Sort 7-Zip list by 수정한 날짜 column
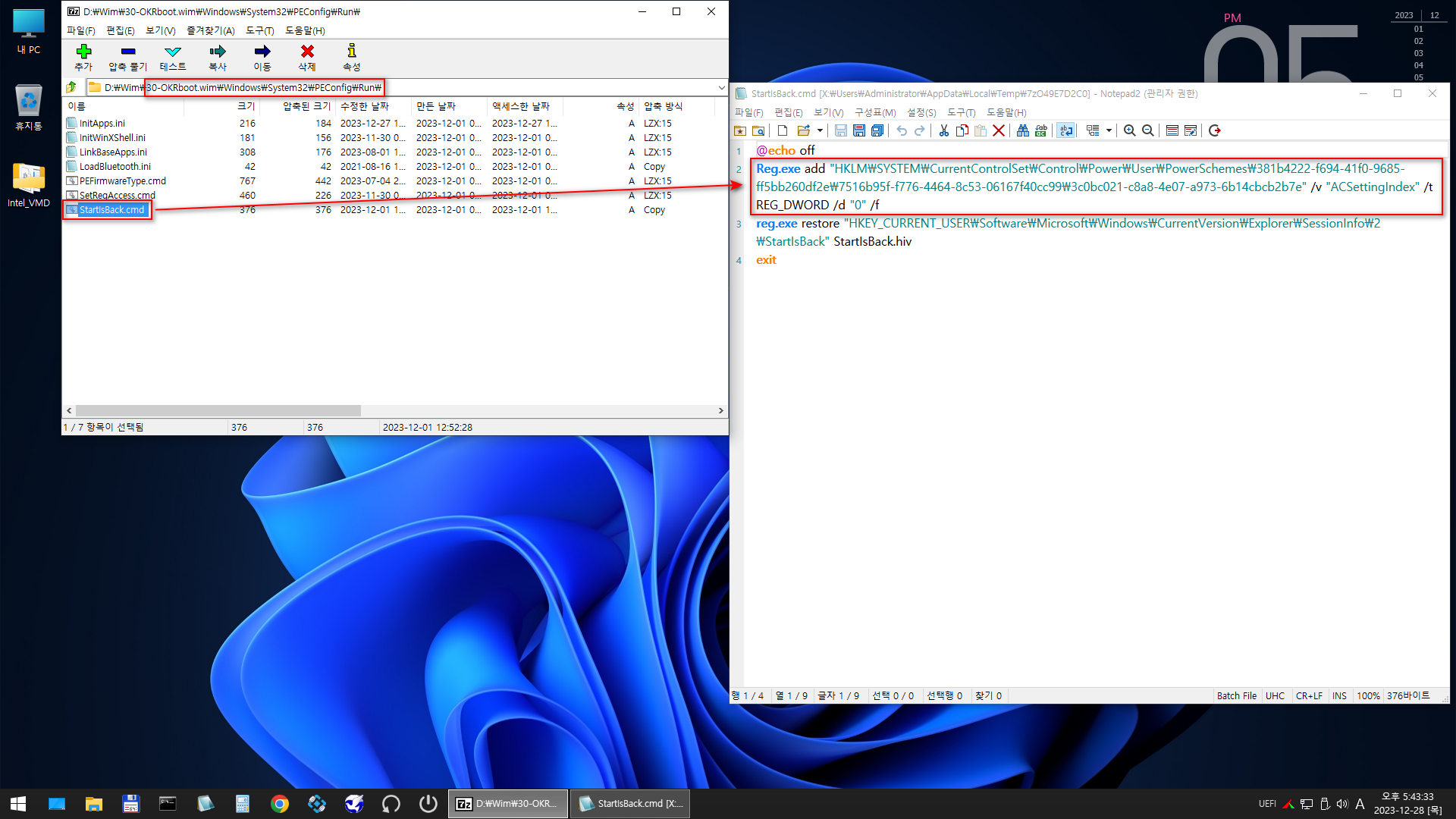 point(373,106)
